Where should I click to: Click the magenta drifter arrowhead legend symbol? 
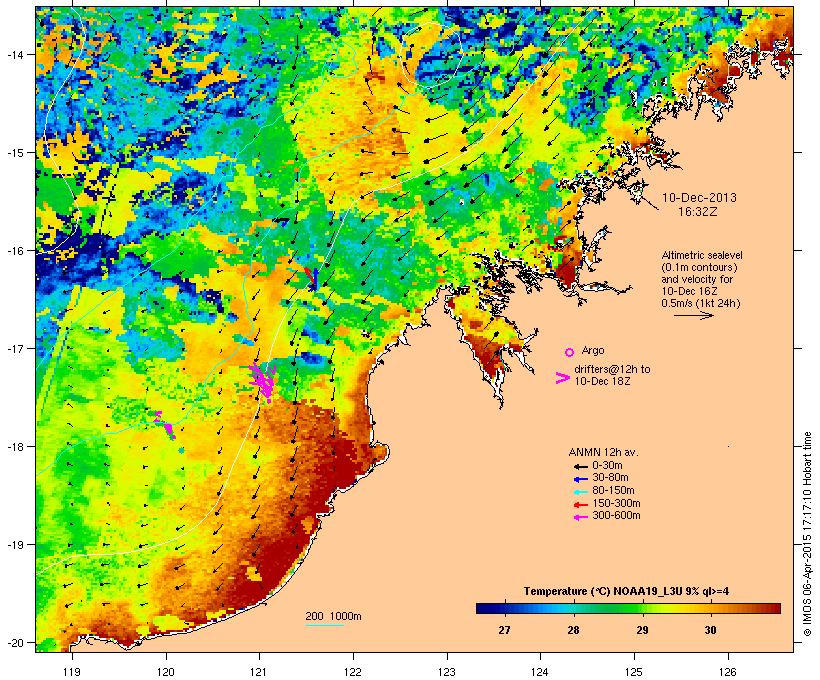point(562,378)
